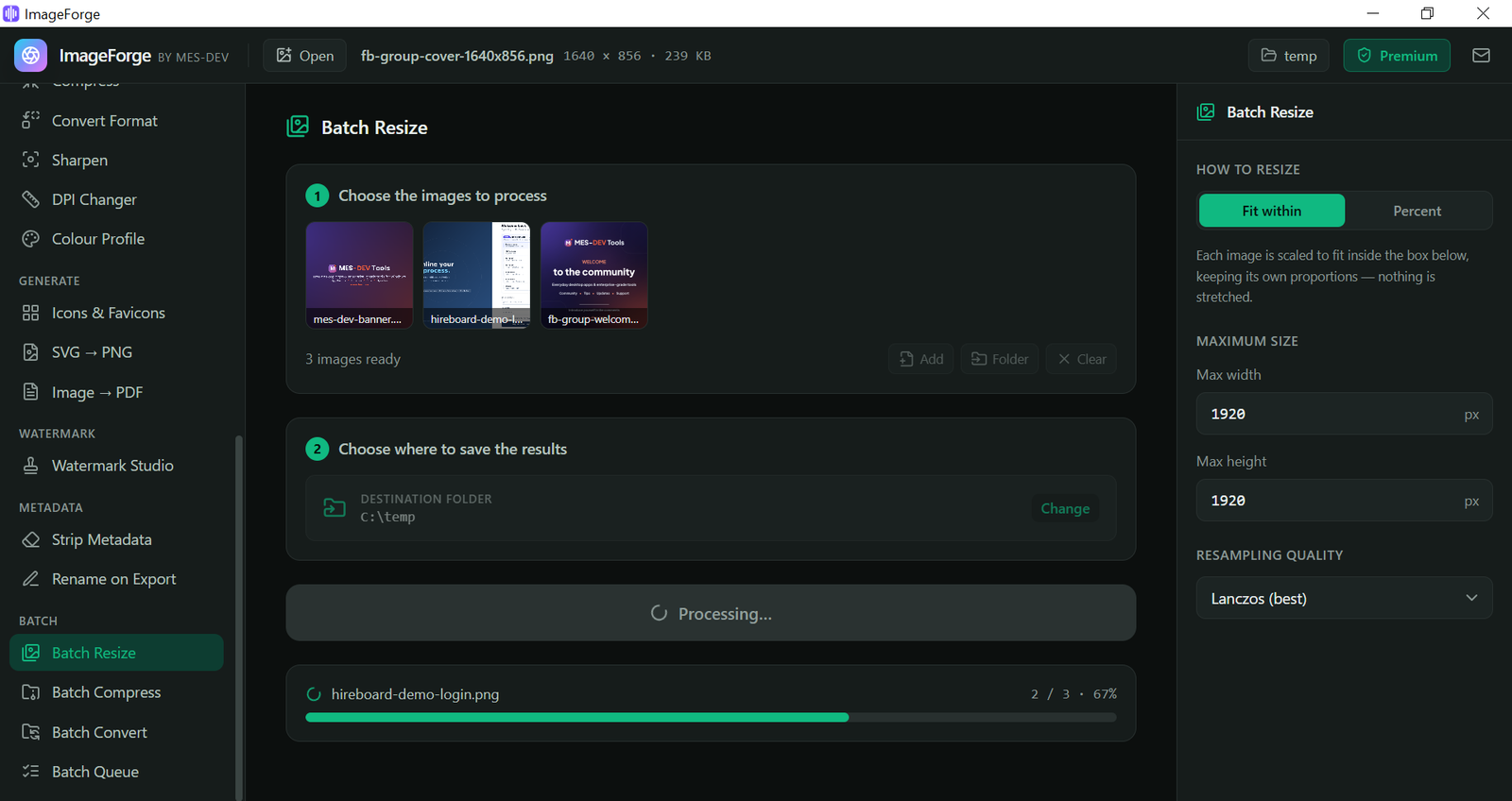This screenshot has width=1512, height=801.
Task: Click the hireboard-demo-login.png progress label
Action: pyautogui.click(x=415, y=694)
